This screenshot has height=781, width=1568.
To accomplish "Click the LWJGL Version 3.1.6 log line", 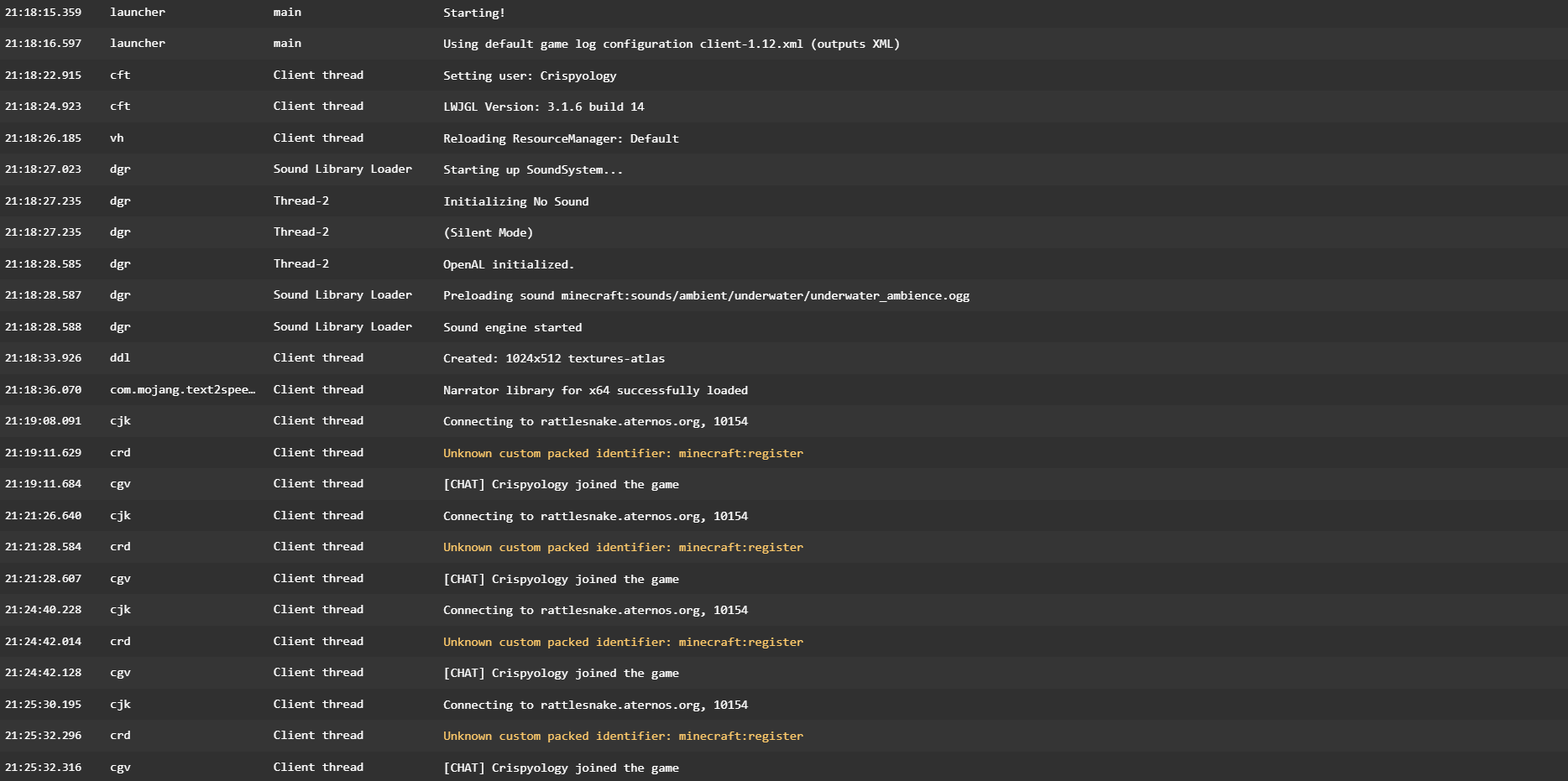I will pos(784,107).
